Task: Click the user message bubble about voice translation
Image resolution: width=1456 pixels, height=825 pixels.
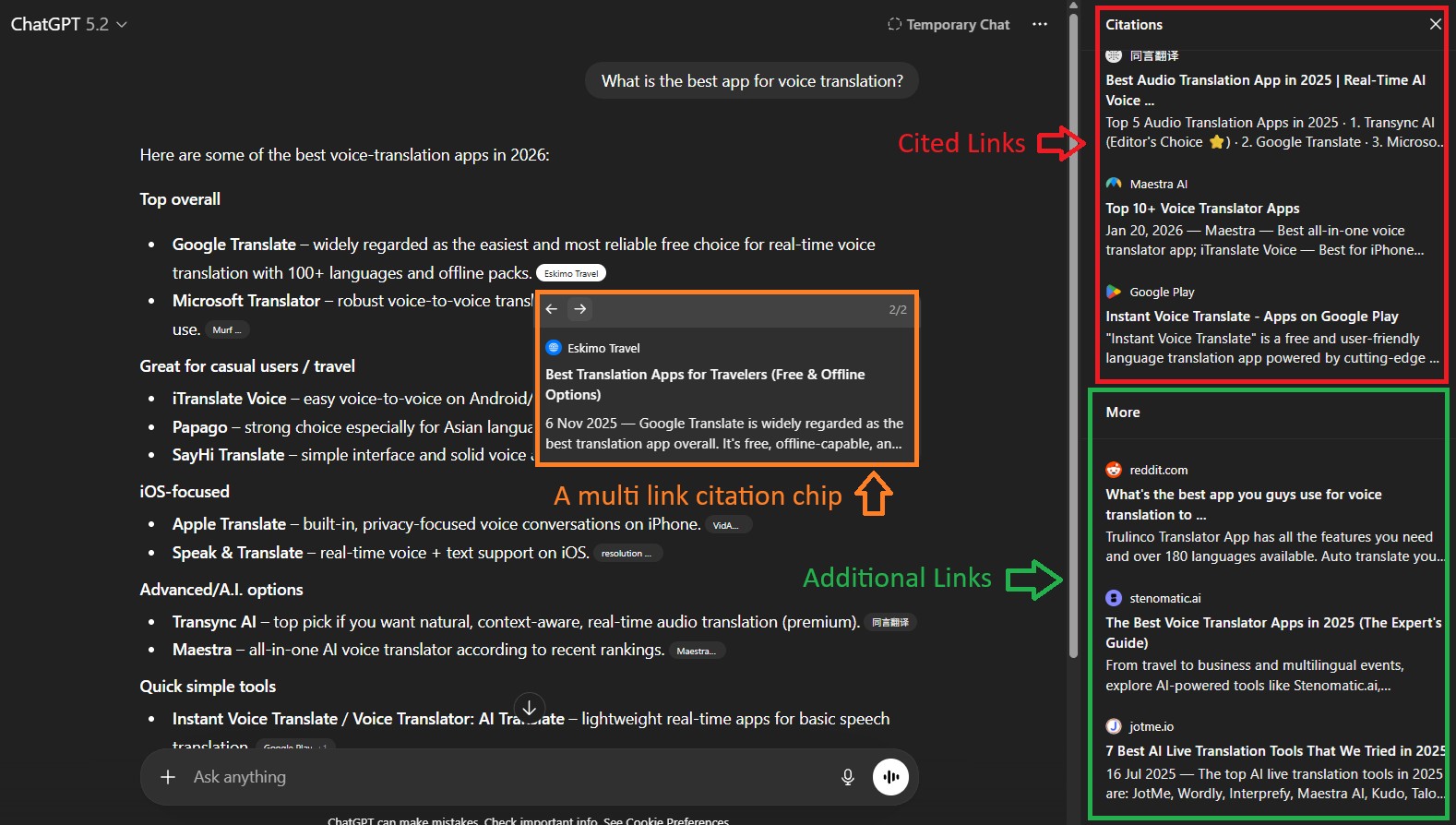Action: tap(752, 81)
